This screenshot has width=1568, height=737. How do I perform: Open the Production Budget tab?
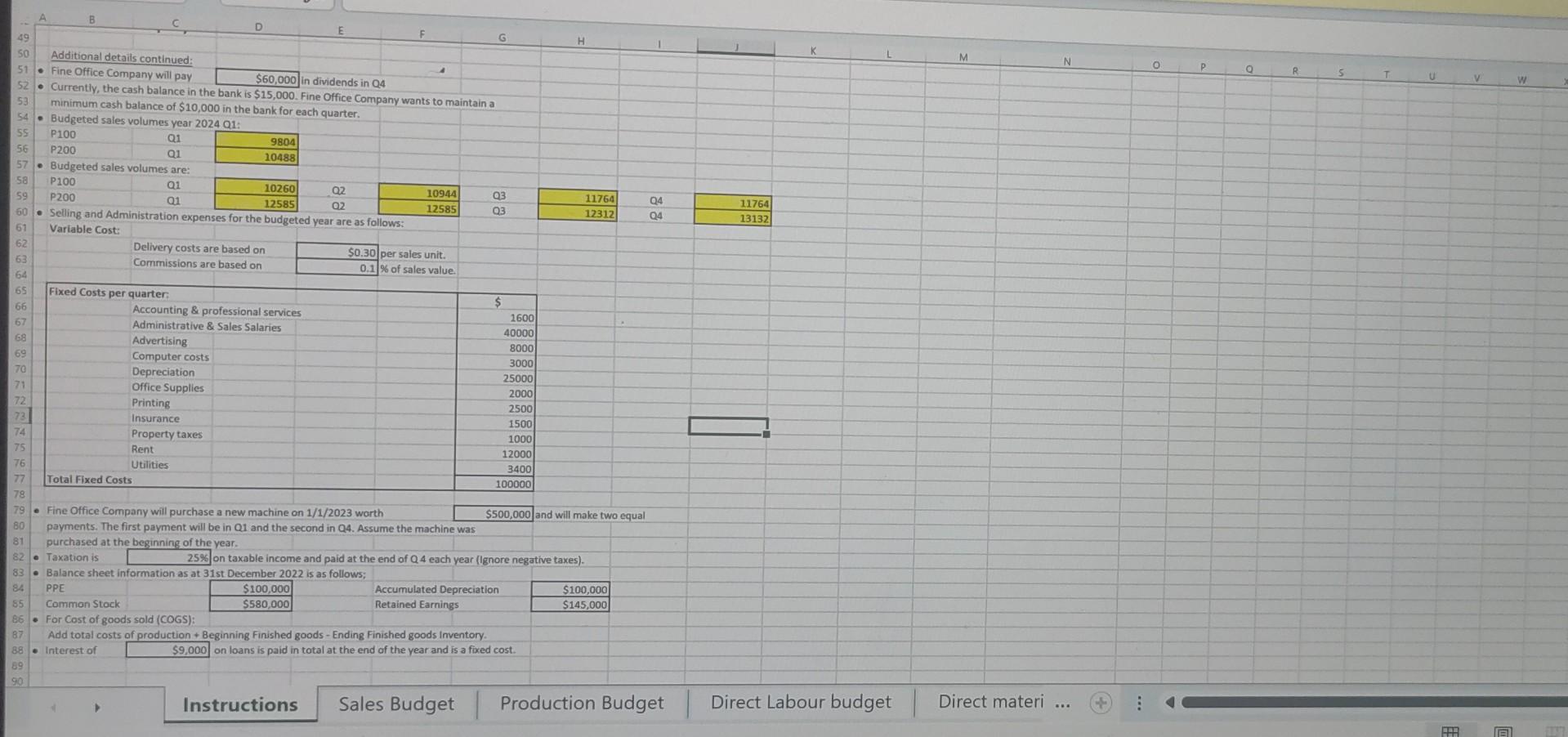pos(582,703)
